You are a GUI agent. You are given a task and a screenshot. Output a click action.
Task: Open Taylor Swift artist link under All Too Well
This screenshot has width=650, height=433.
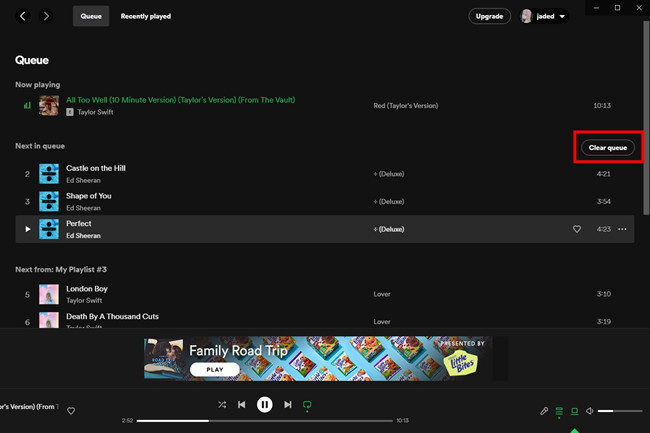(95, 112)
